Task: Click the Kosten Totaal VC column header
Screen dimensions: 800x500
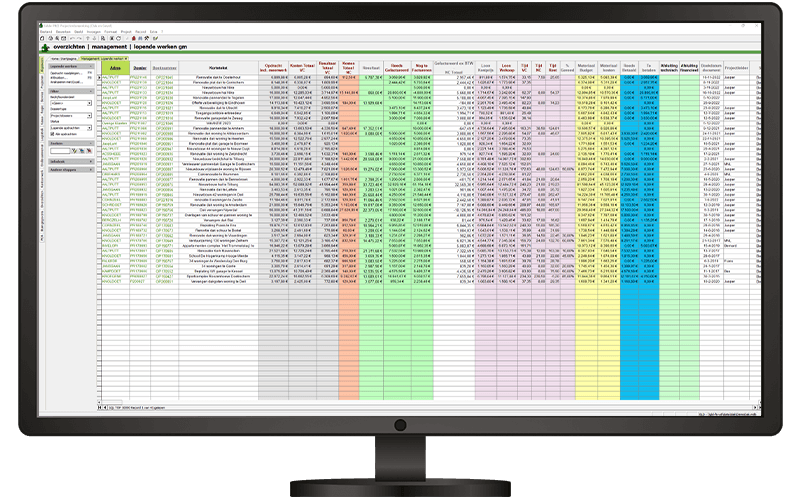Action: pyautogui.click(x=303, y=68)
